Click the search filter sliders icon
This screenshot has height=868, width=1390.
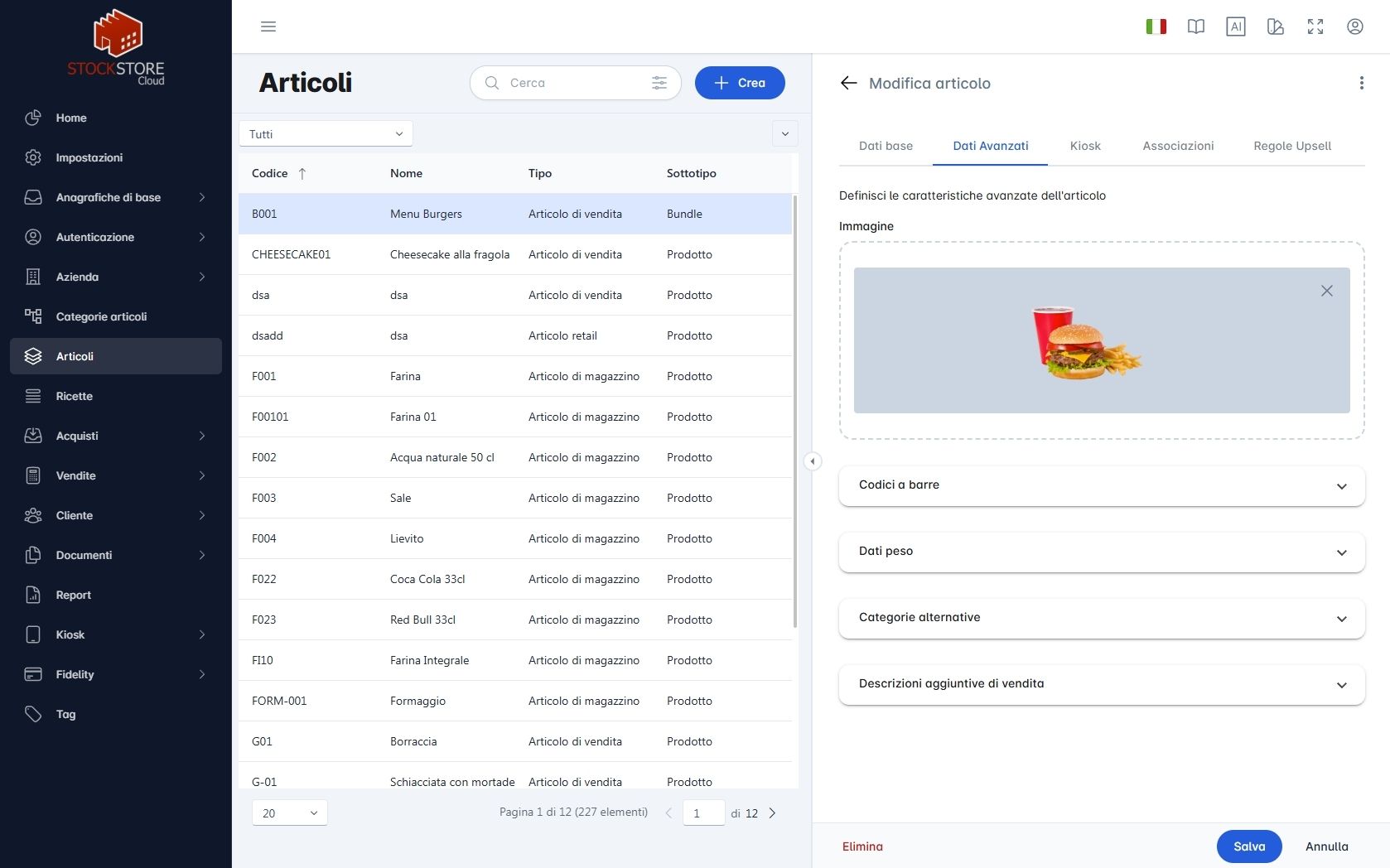click(x=659, y=83)
